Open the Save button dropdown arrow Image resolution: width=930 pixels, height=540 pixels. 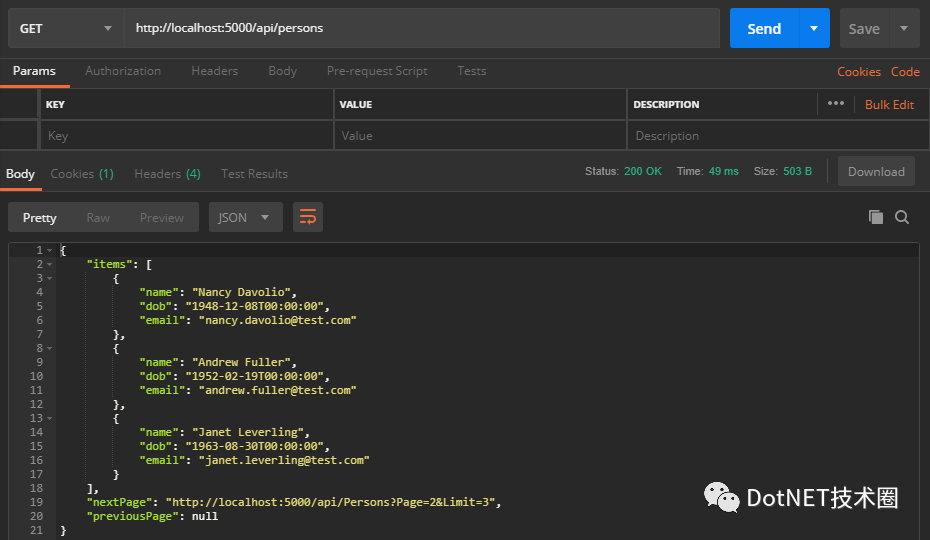tap(904, 28)
